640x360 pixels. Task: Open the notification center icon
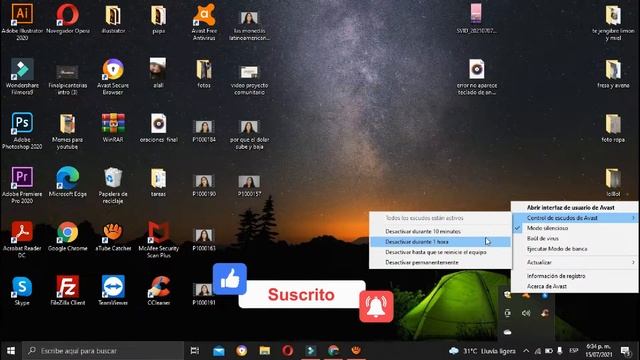(x=626, y=351)
